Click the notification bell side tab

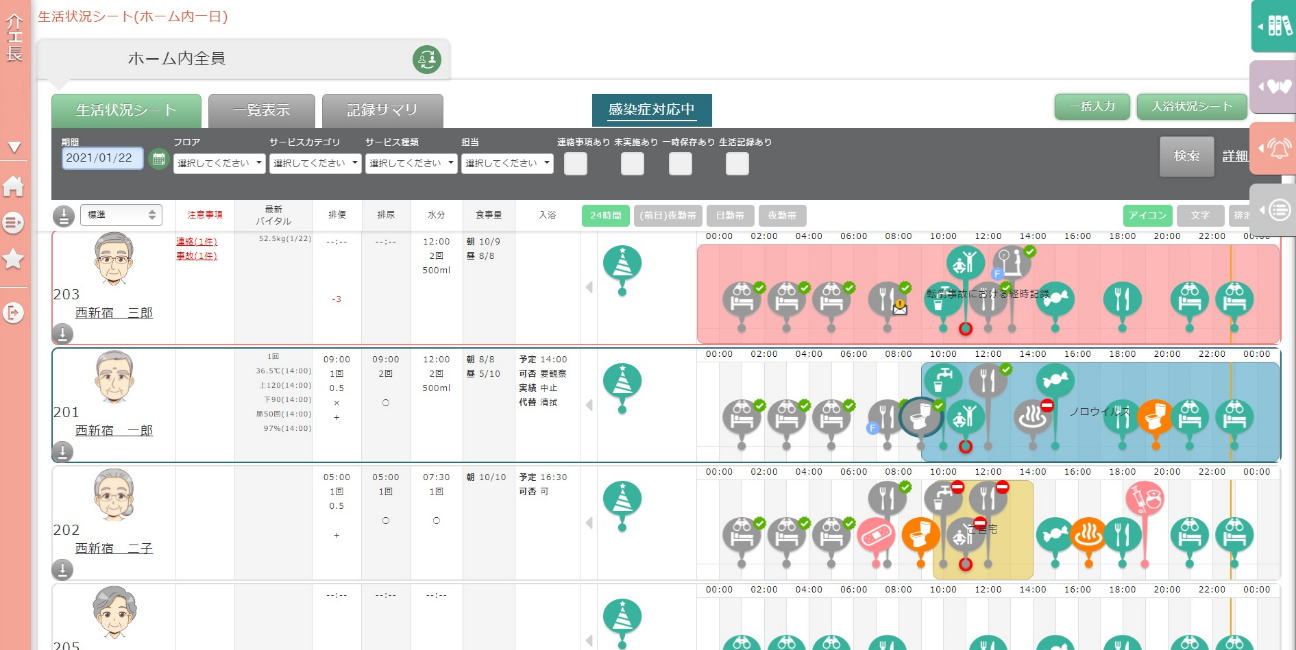tap(1274, 149)
